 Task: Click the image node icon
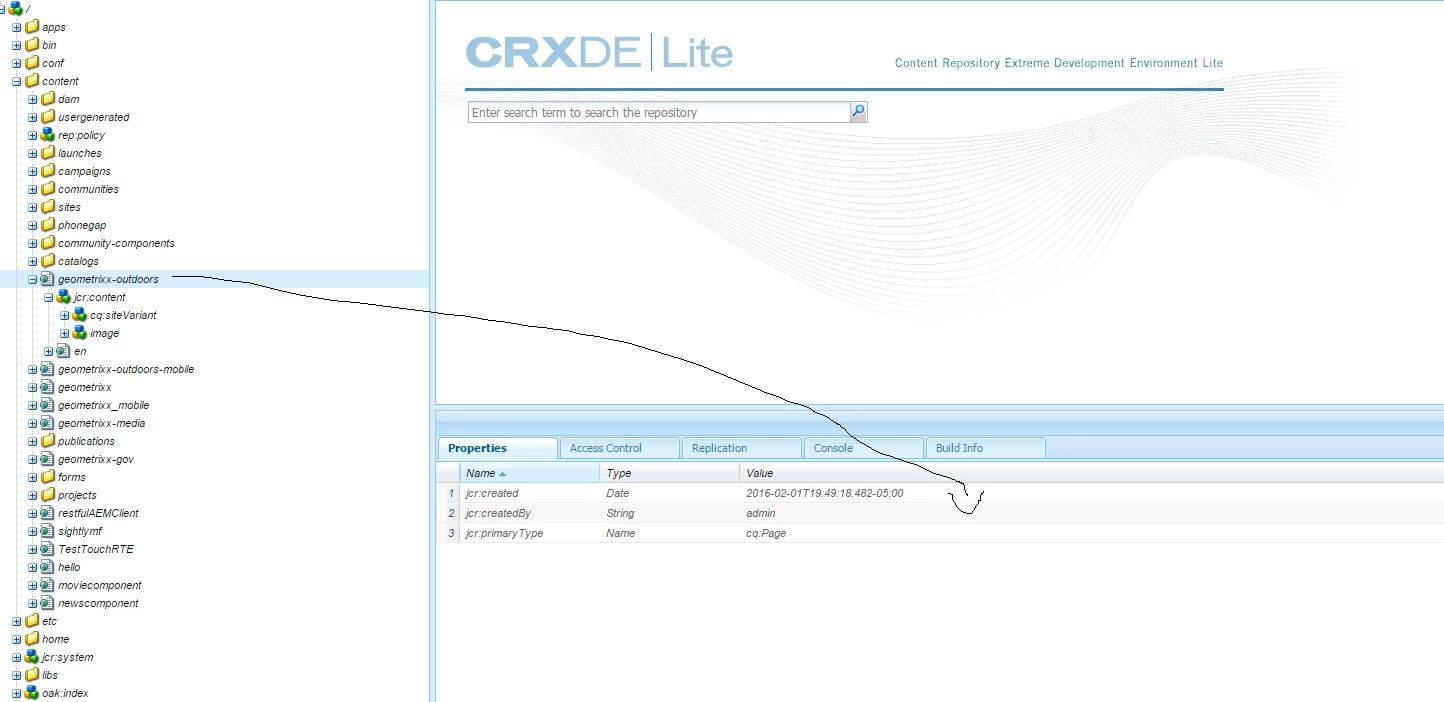pyautogui.click(x=80, y=333)
